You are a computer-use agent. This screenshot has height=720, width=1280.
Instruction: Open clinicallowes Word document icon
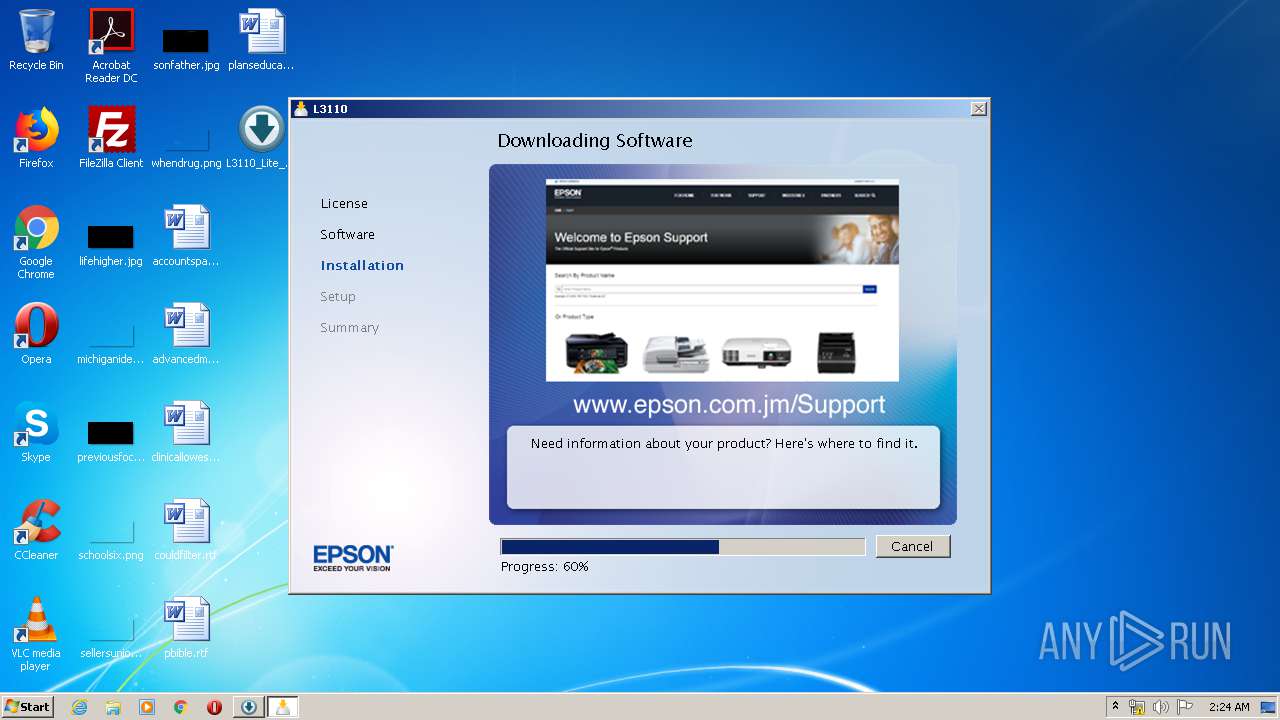point(186,432)
